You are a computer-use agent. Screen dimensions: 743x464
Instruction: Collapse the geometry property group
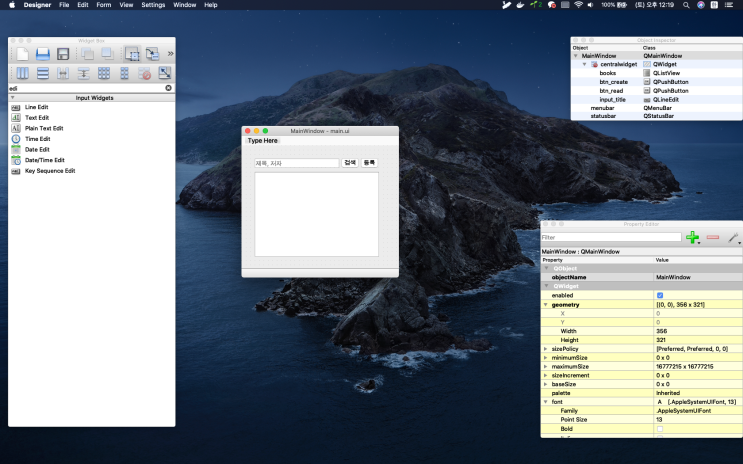click(545, 305)
